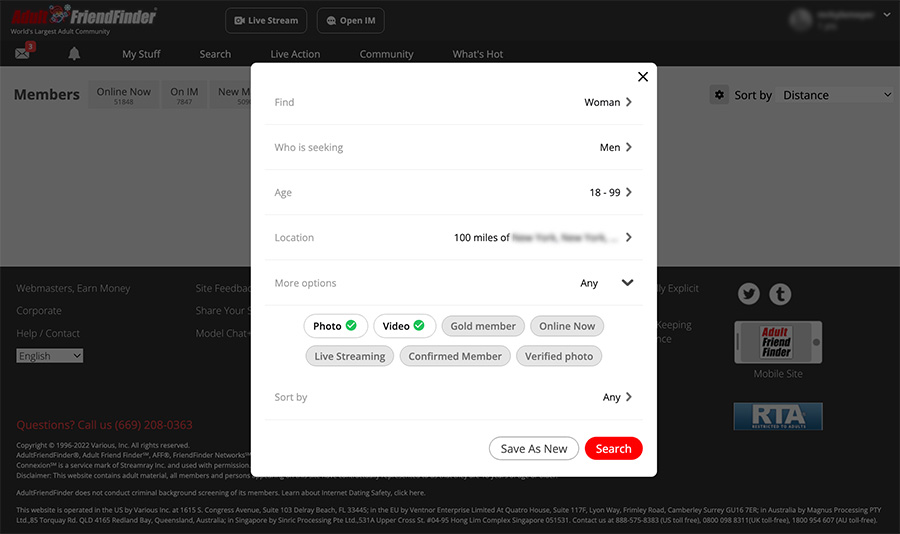
Task: Click the red Search button
Action: click(613, 448)
